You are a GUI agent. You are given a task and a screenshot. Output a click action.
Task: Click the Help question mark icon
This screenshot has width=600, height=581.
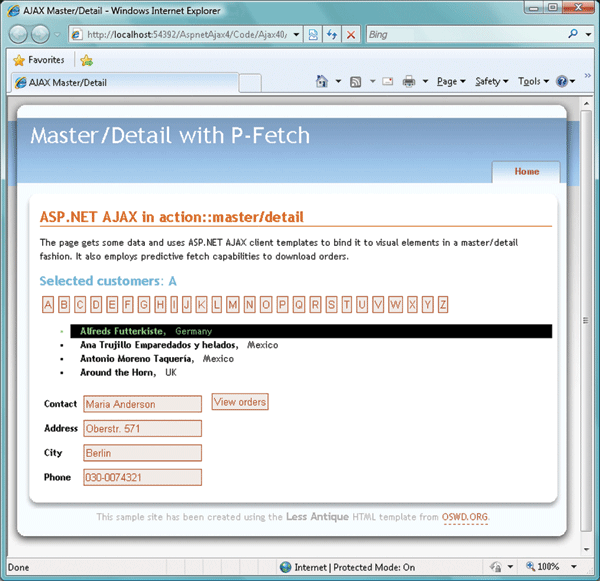562,81
